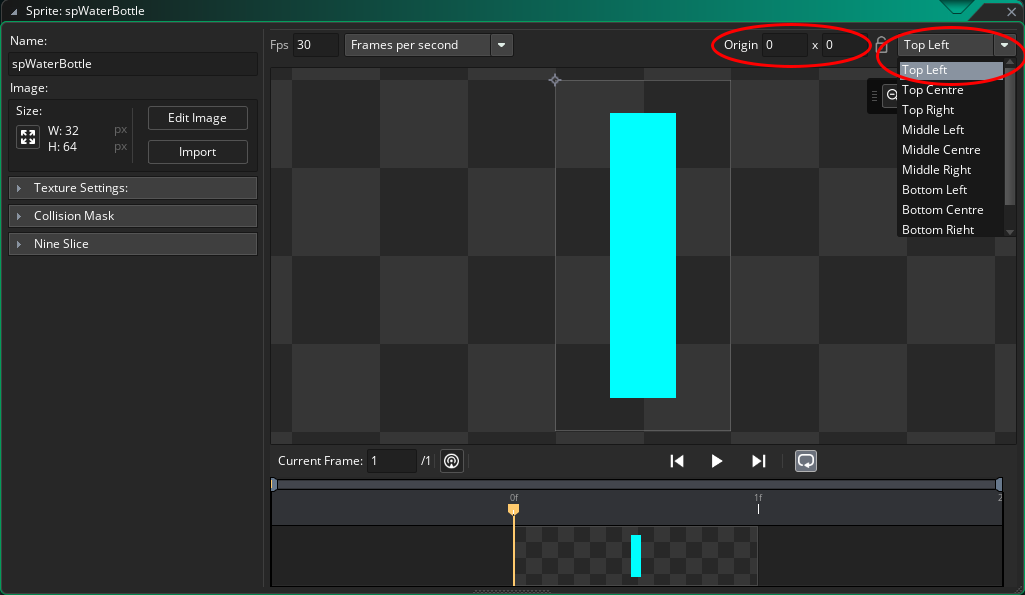The height and width of the screenshot is (595, 1025).
Task: Click the orange timeline playhead handle
Action: tap(514, 510)
